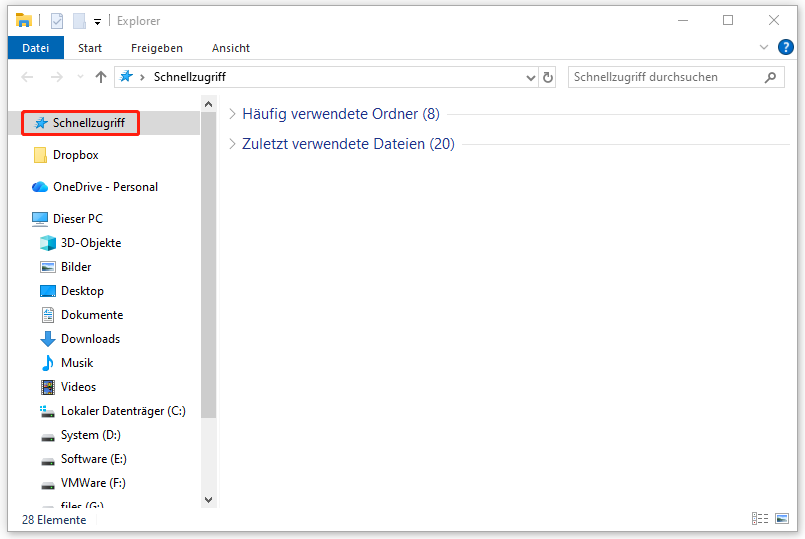Go up one level with the up arrow

pos(101,77)
